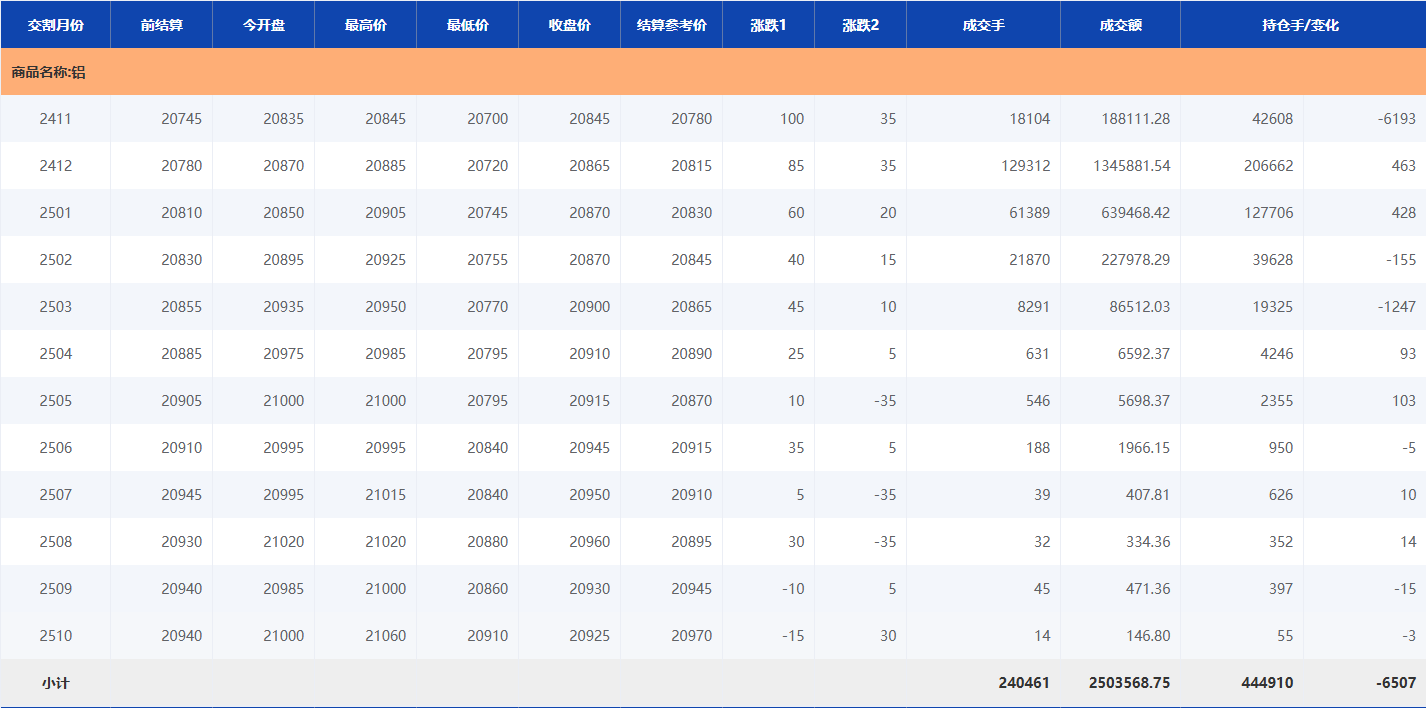Click the 结算参考价 column header

click(x=671, y=25)
